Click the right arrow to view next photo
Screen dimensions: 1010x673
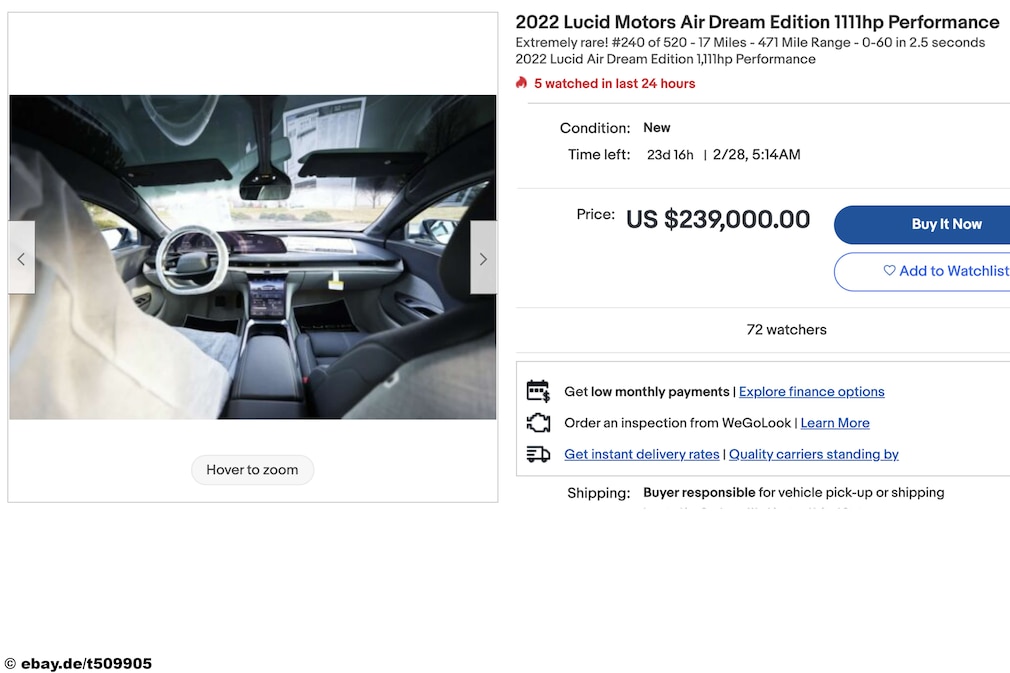coord(483,257)
